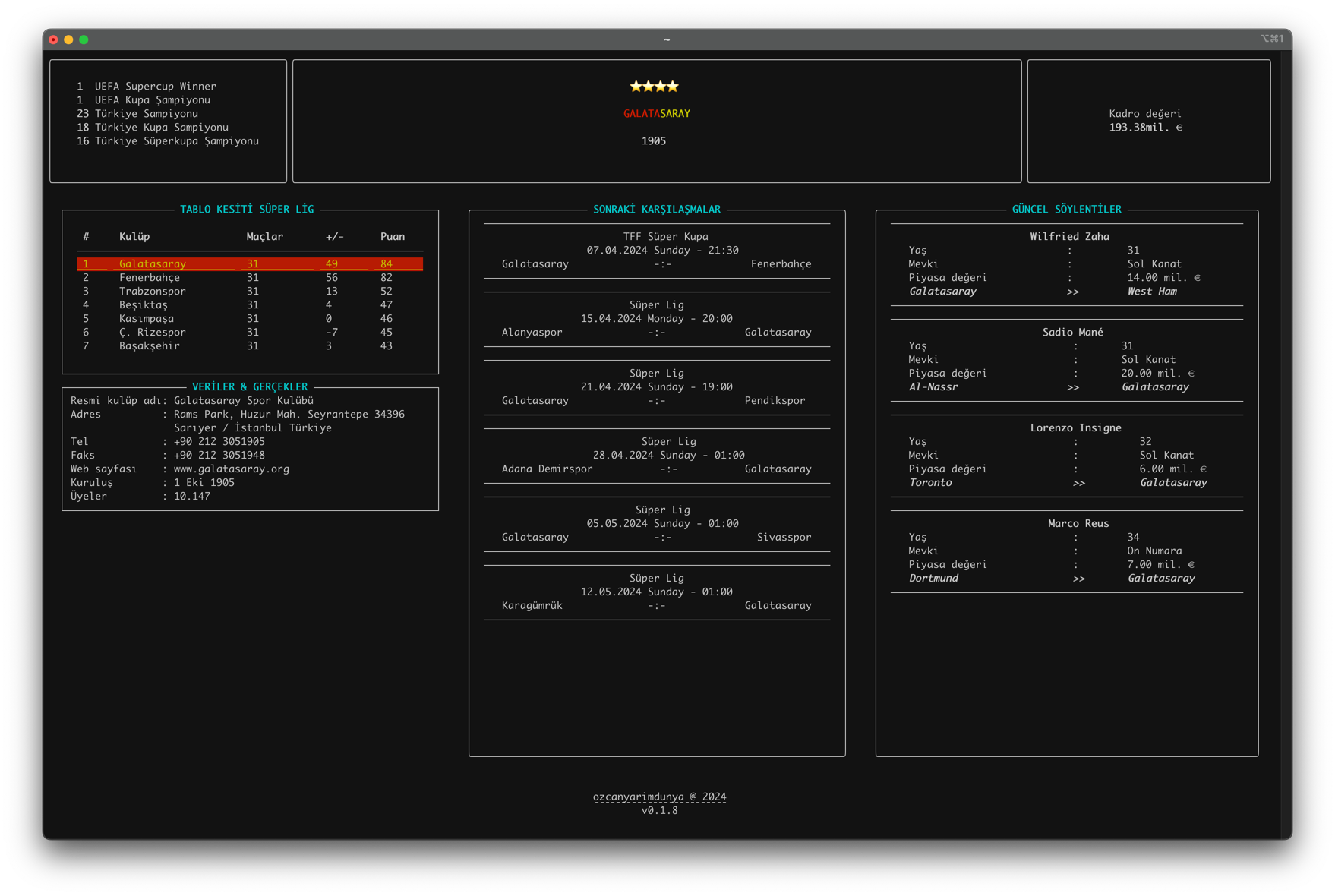This screenshot has width=1335, height=896.
Task: Click the fax number +90 212 3051948
Action: (219, 455)
